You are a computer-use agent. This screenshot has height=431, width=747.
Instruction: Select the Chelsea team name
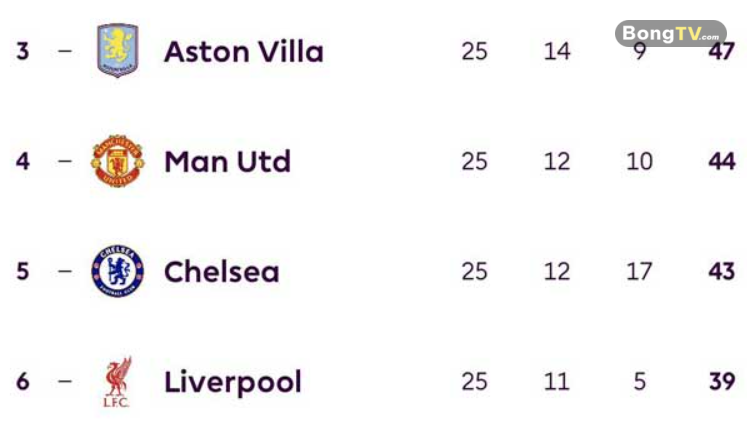[x=221, y=271]
